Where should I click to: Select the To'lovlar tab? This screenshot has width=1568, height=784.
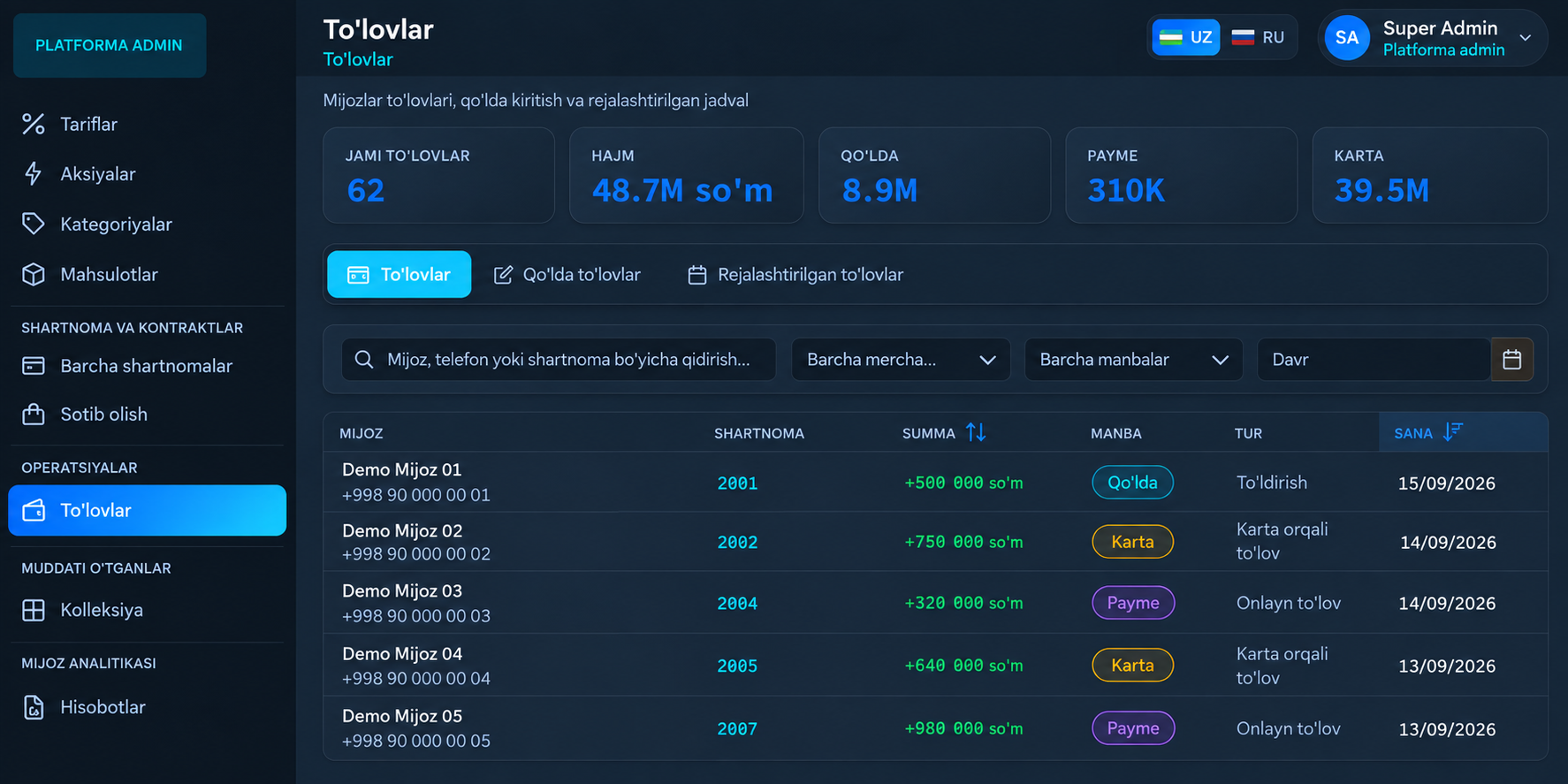point(400,275)
